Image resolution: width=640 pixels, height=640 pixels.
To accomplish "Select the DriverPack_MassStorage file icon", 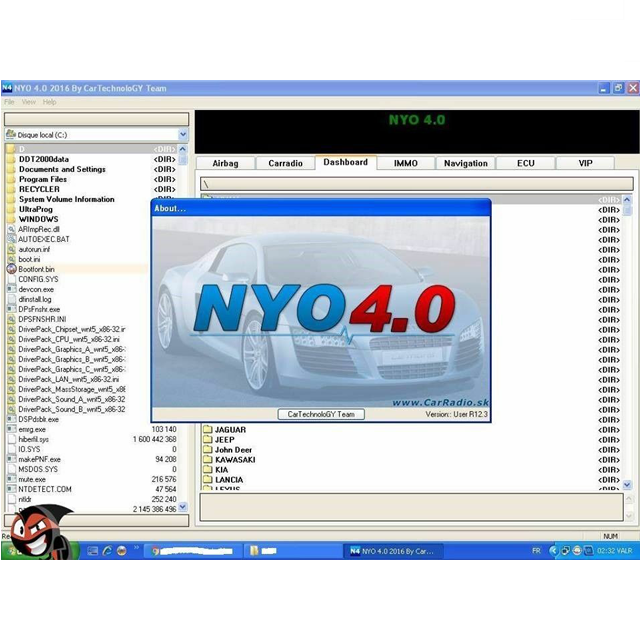I will 11,389.
